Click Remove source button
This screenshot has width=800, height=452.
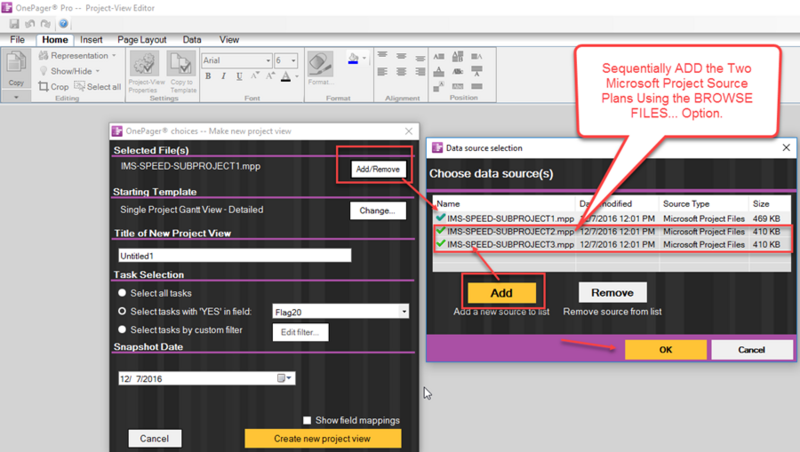(x=612, y=293)
